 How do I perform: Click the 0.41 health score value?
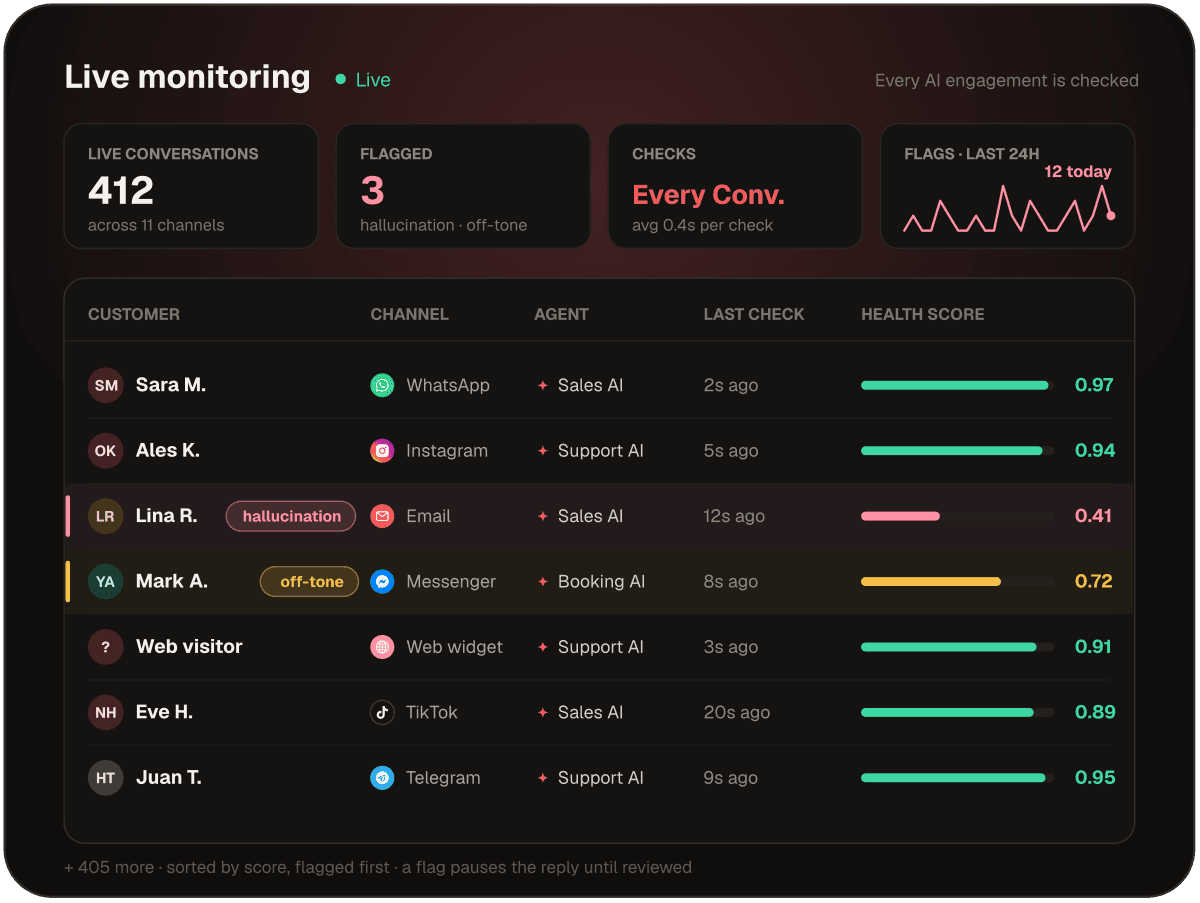1094,516
